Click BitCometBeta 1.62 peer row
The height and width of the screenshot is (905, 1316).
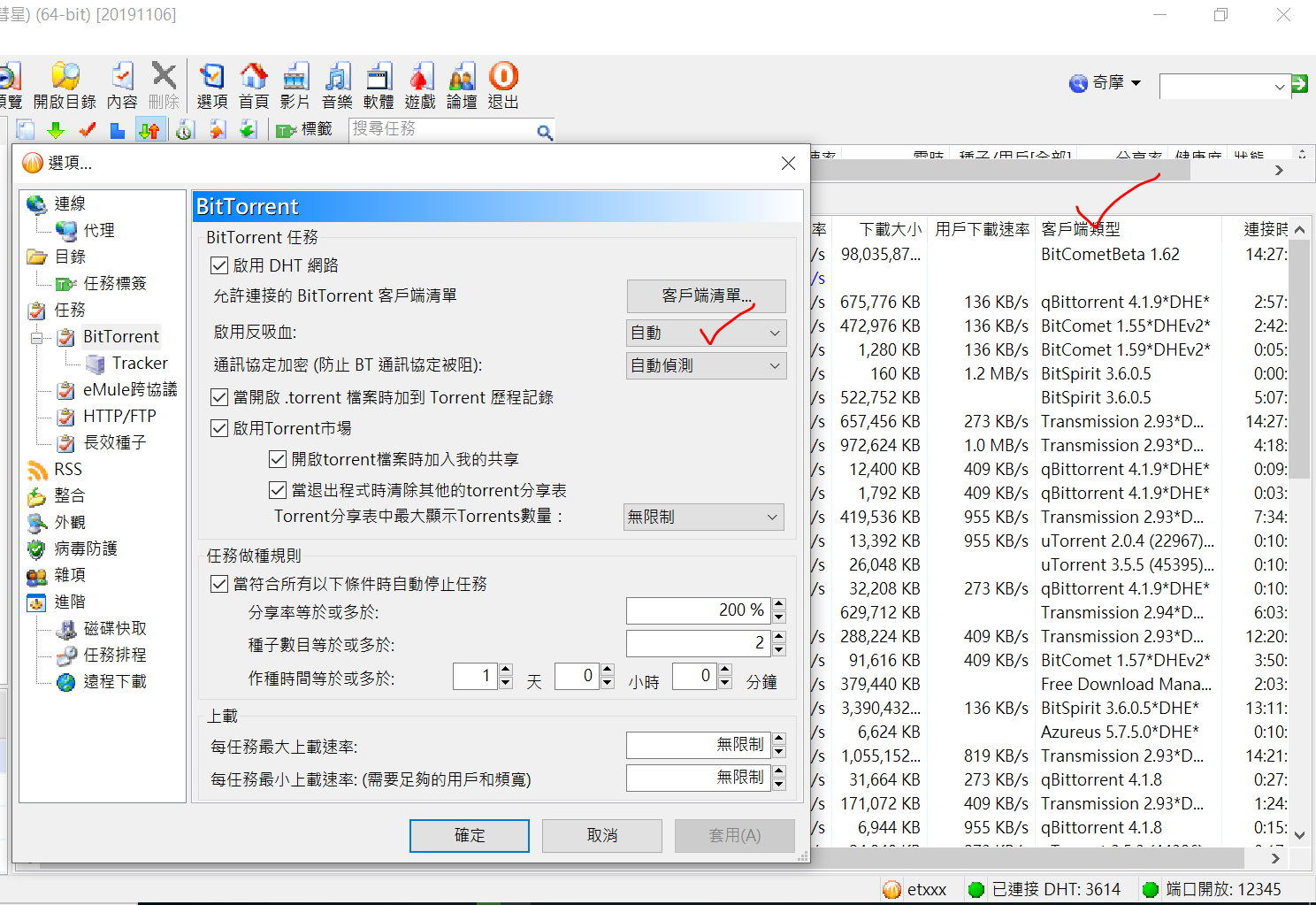point(1048,254)
